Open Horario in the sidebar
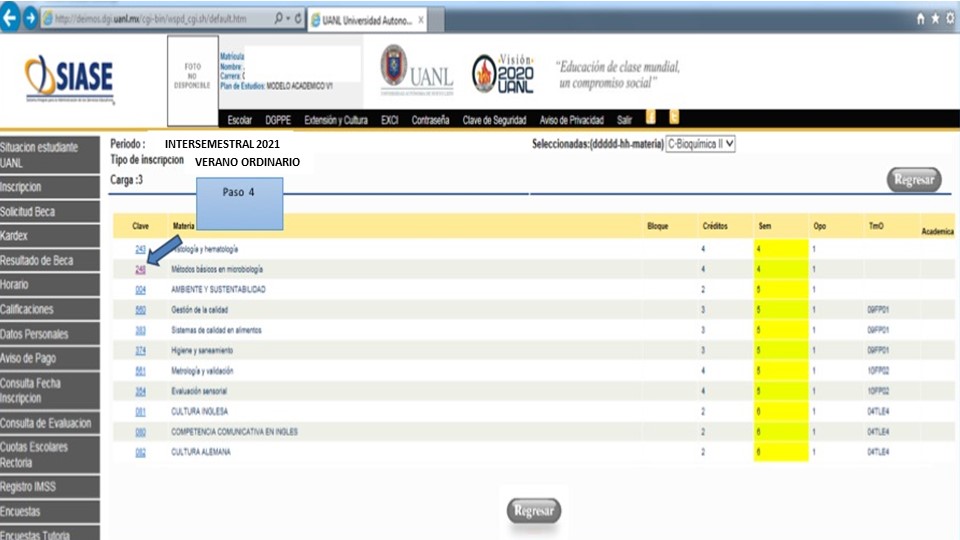The width and height of the screenshot is (960, 540). [50, 285]
